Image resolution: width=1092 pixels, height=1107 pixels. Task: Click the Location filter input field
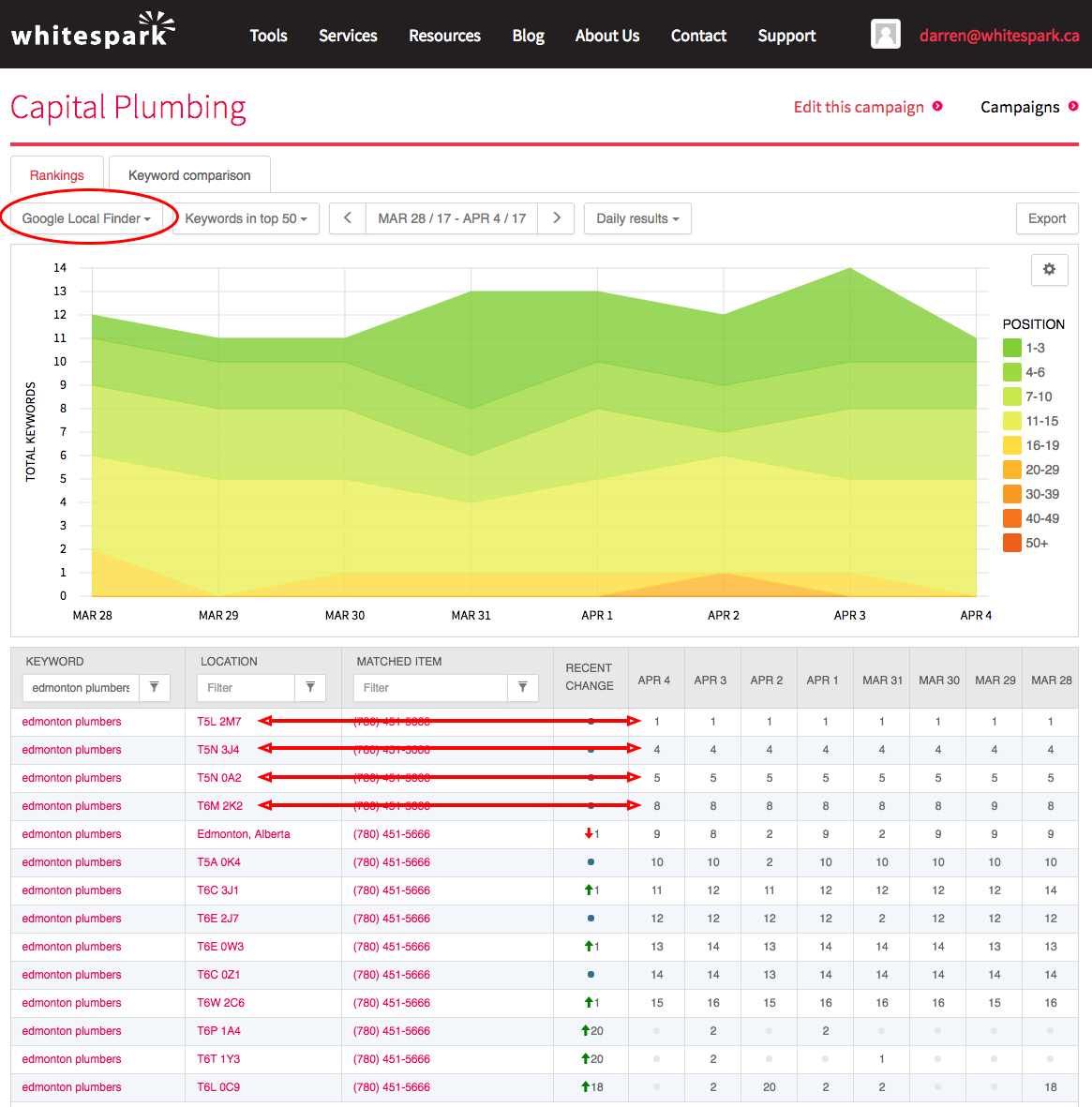pos(247,688)
